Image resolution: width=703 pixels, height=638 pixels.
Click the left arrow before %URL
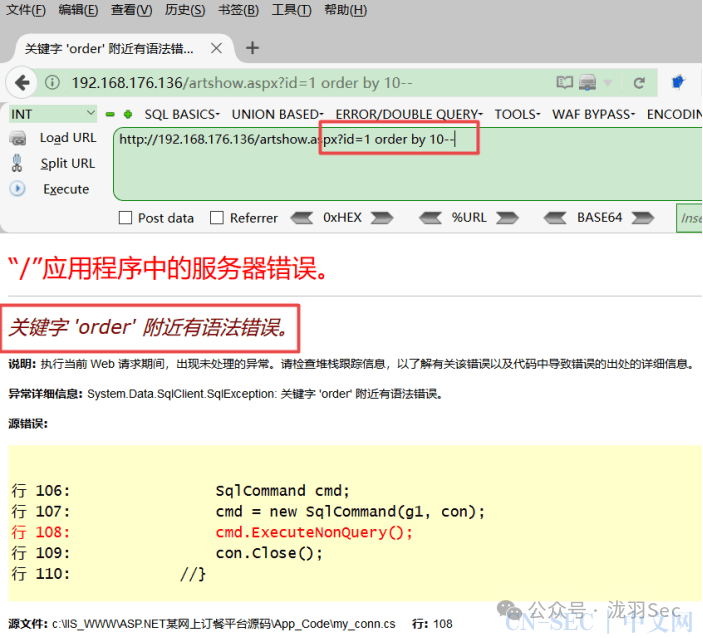(430, 218)
